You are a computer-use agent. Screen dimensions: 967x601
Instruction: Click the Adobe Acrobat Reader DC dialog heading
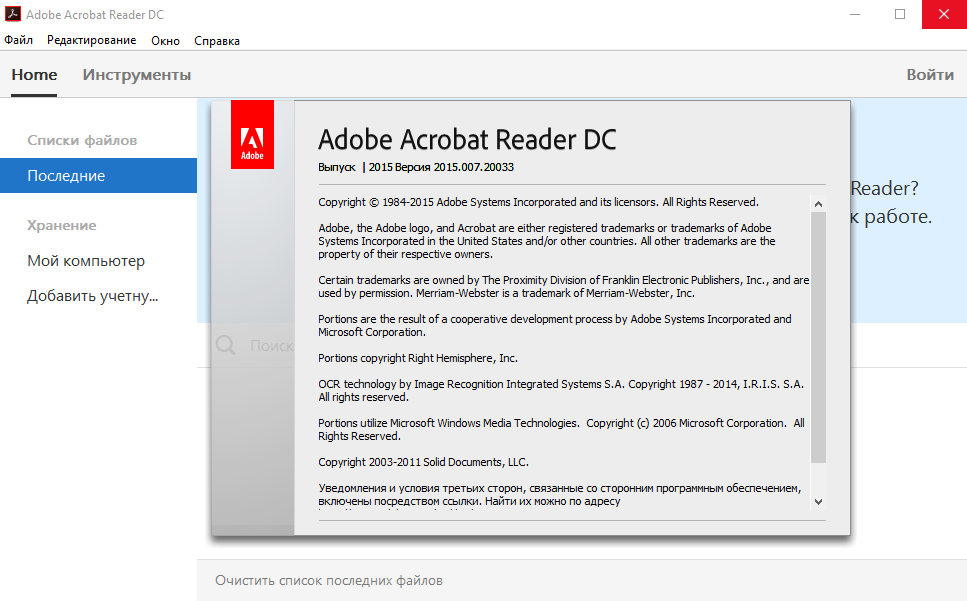pyautogui.click(x=467, y=139)
